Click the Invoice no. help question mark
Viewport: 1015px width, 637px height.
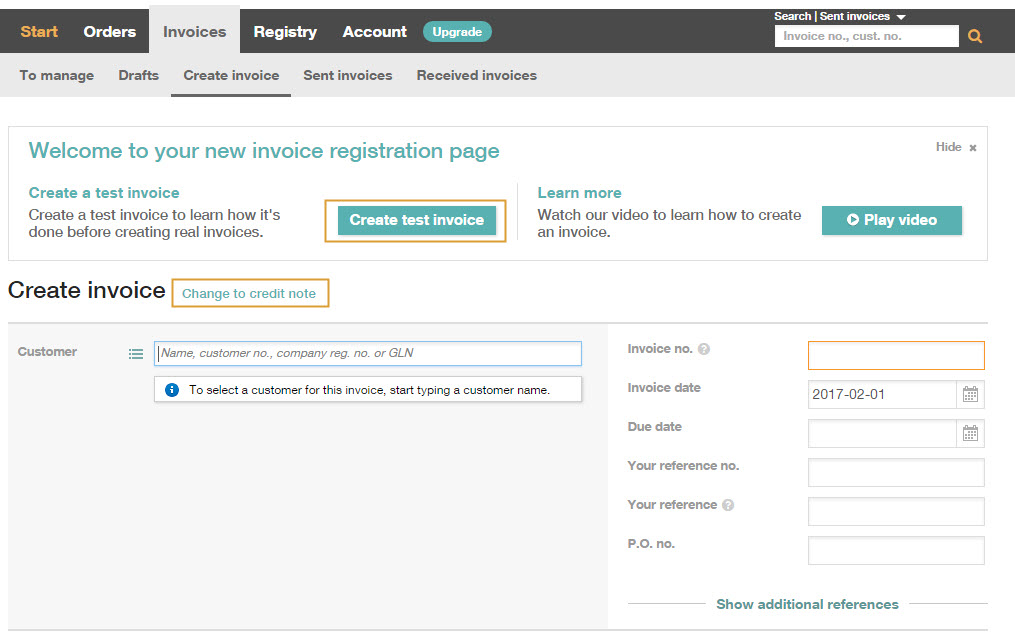tap(704, 349)
